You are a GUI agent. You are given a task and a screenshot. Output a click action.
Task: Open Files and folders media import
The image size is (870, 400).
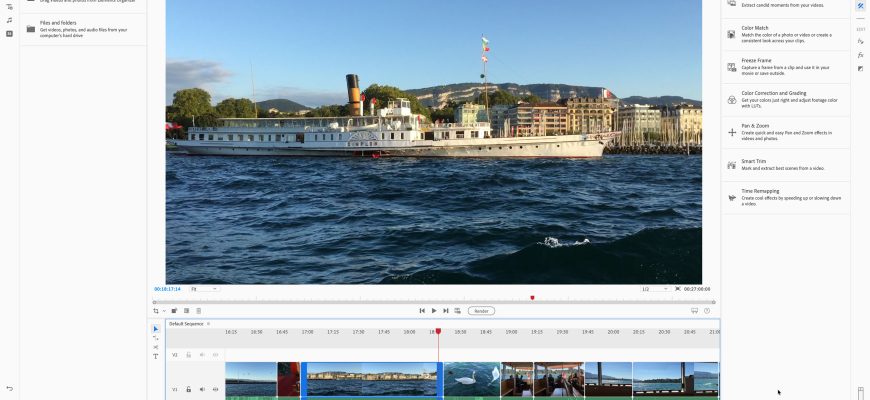click(83, 29)
